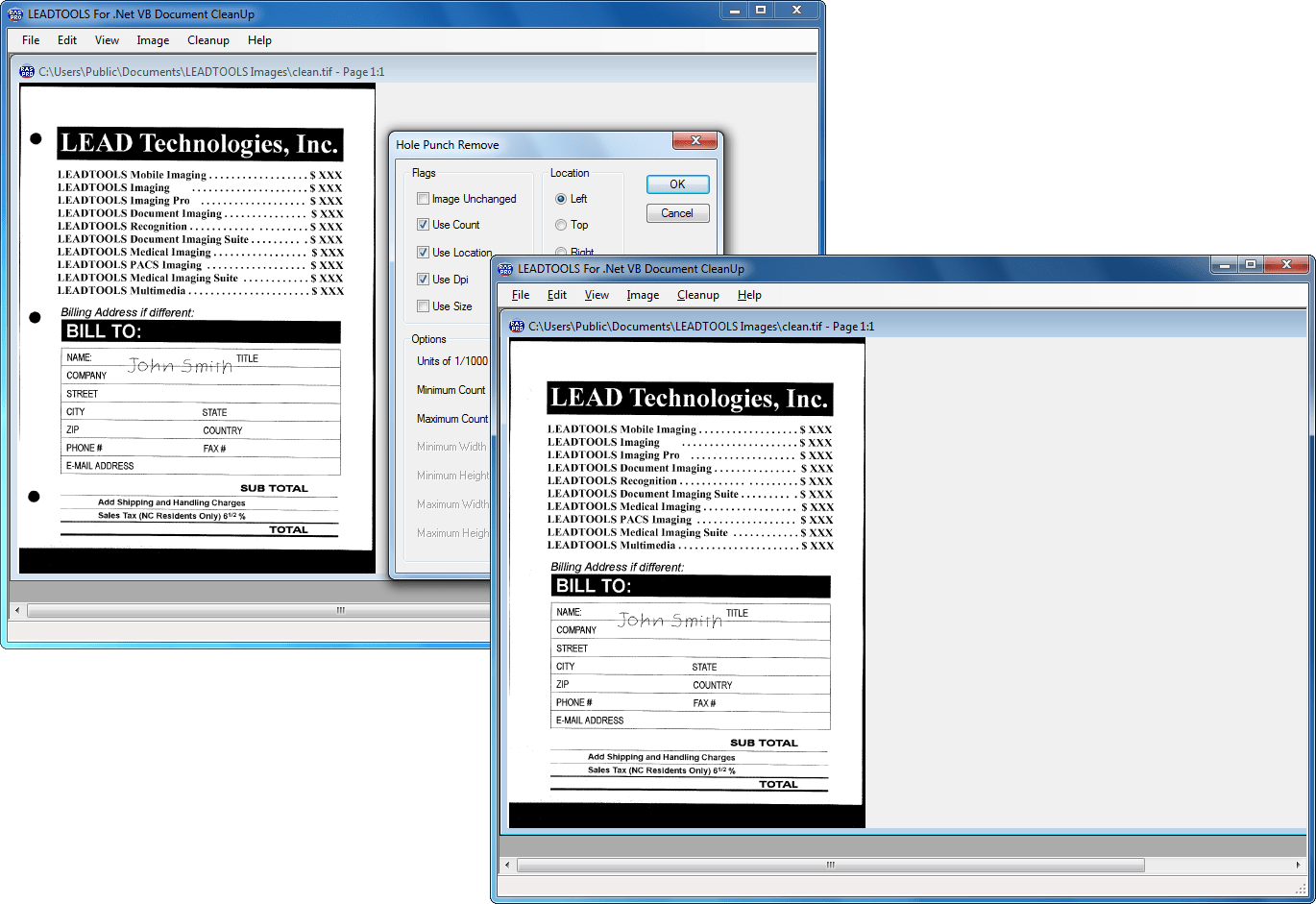Select the Top location radio button

561,225
